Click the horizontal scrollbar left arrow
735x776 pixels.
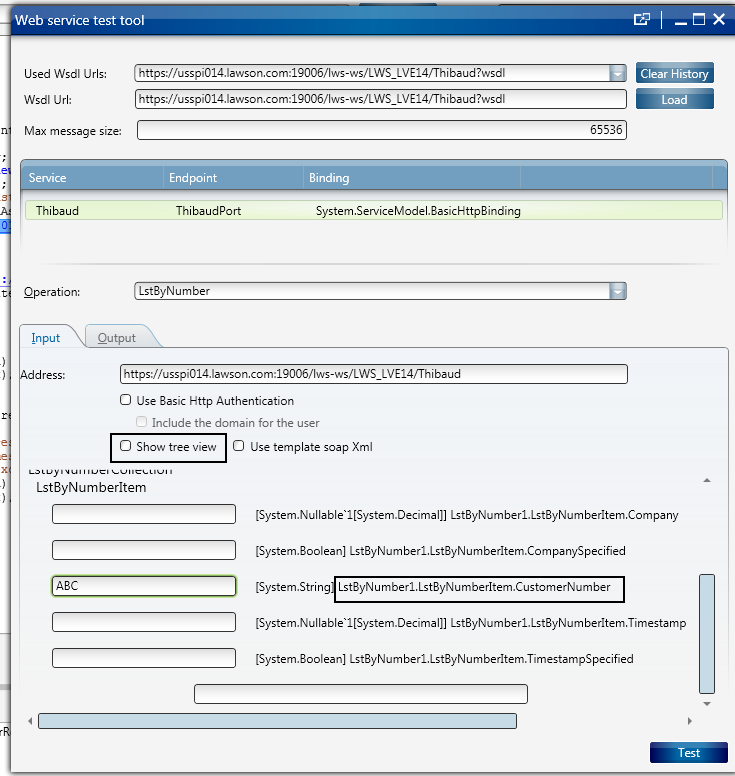click(x=29, y=721)
